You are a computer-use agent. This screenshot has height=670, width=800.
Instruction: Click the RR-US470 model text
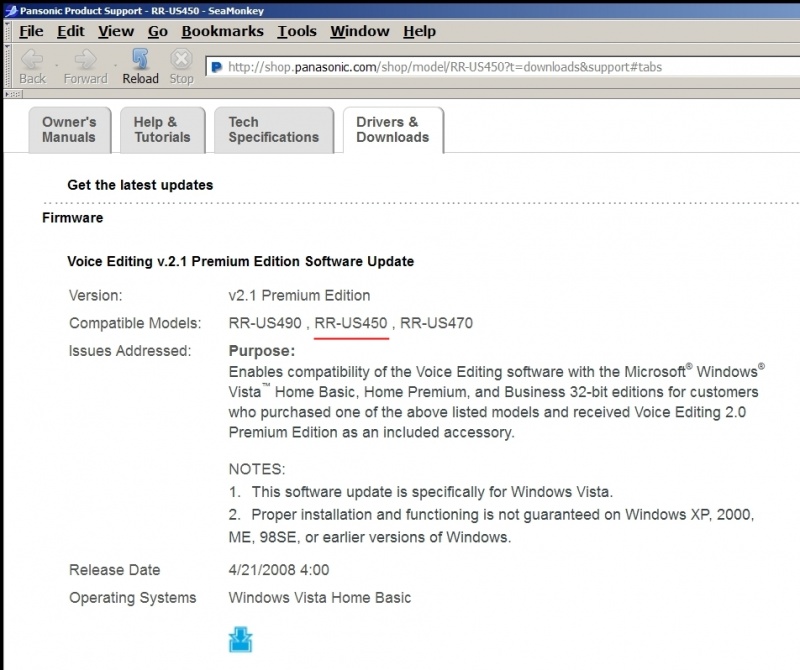436,323
